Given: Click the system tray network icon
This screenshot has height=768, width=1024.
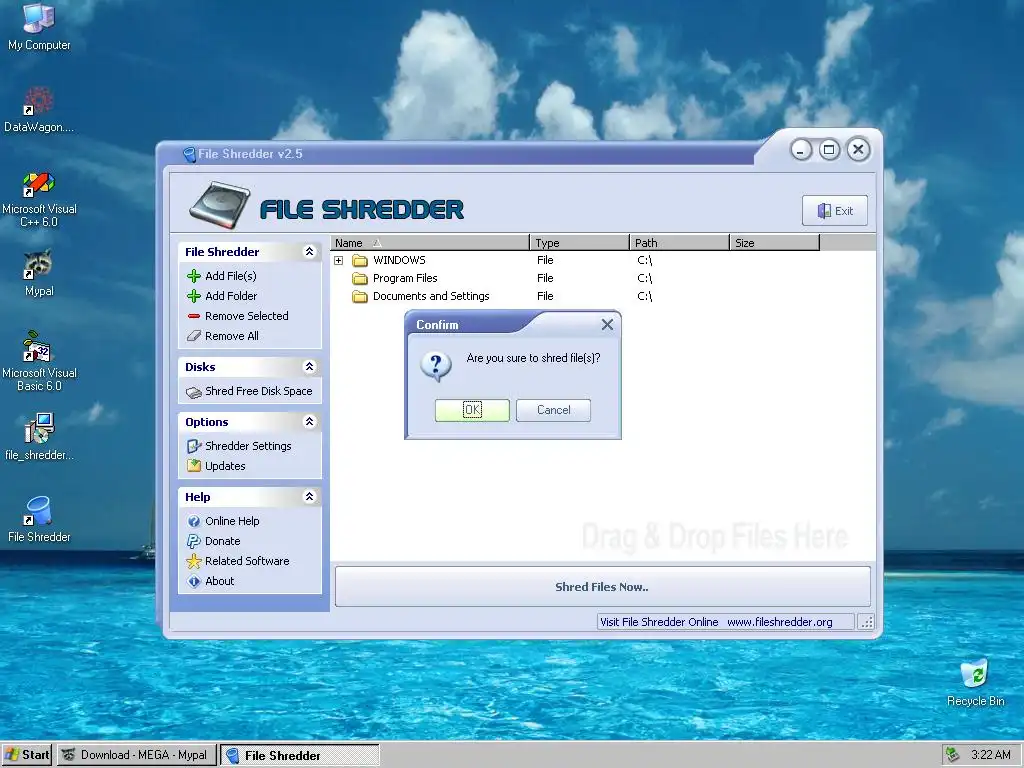Looking at the screenshot, I should pos(953,755).
